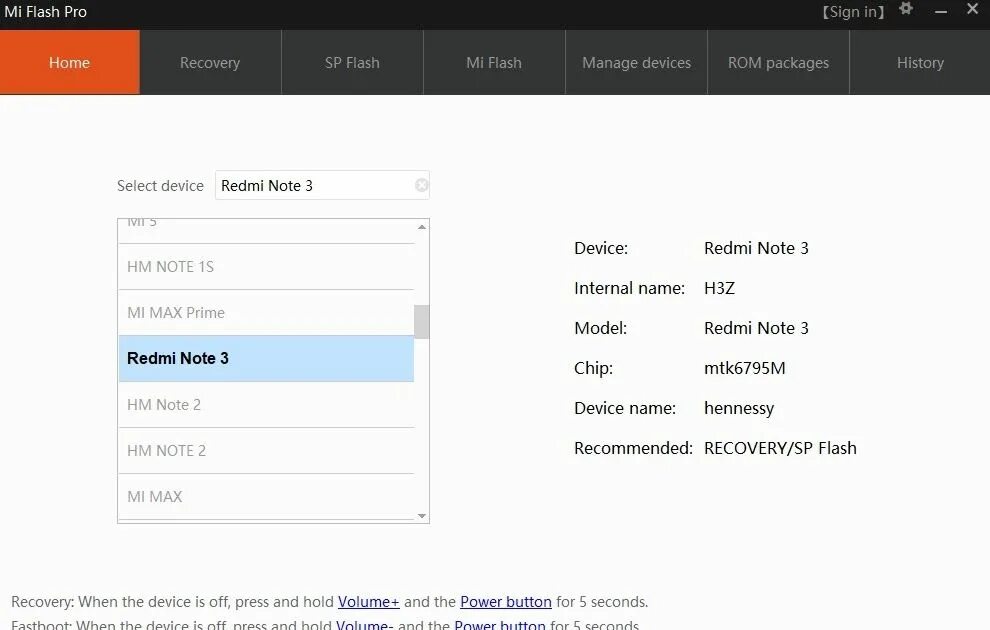
Task: Click the Device value Redmi Note 3
Action: point(756,248)
